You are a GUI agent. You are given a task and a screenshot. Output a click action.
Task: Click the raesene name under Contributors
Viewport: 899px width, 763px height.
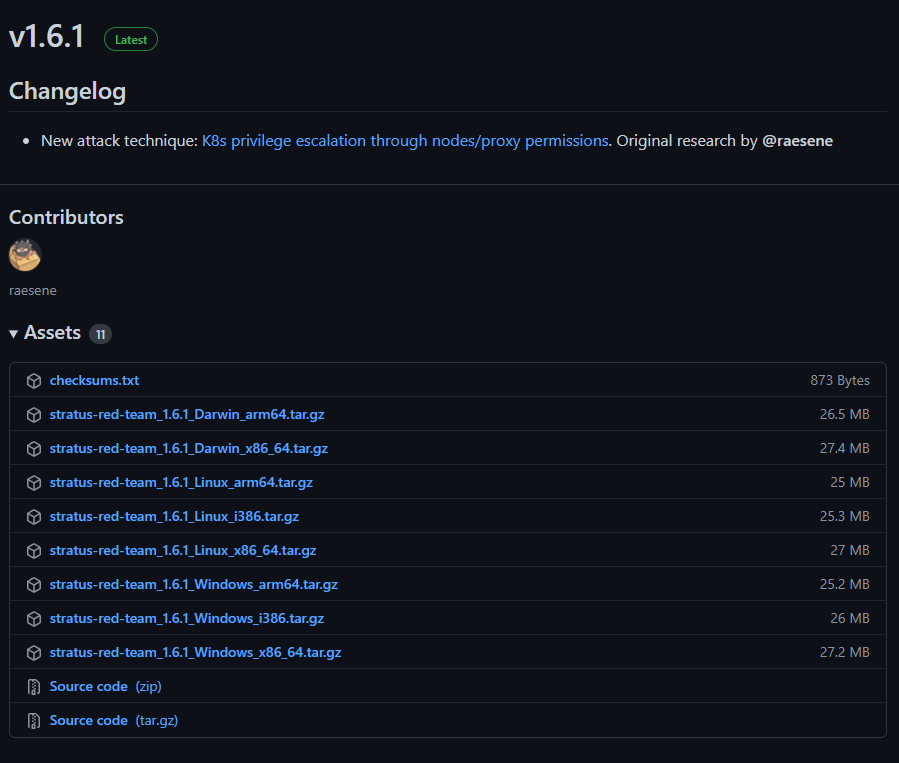[x=33, y=291]
